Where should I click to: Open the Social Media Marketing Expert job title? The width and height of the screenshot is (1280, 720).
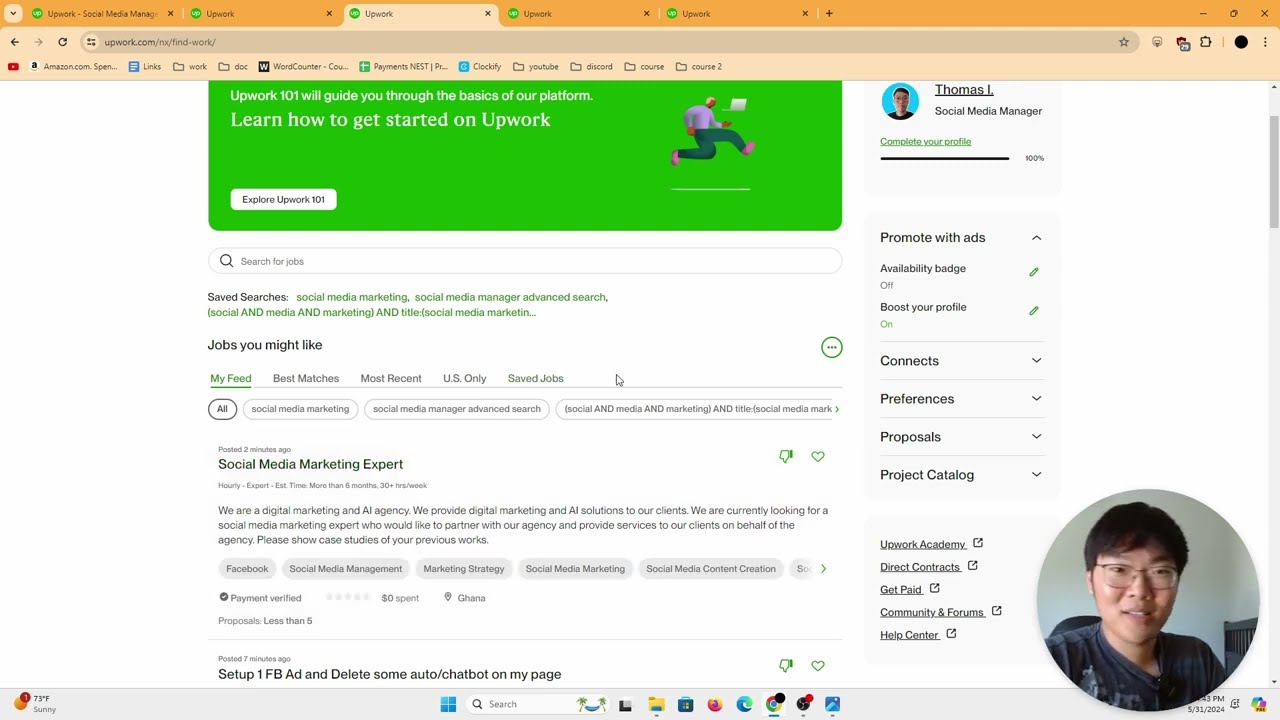(x=311, y=464)
